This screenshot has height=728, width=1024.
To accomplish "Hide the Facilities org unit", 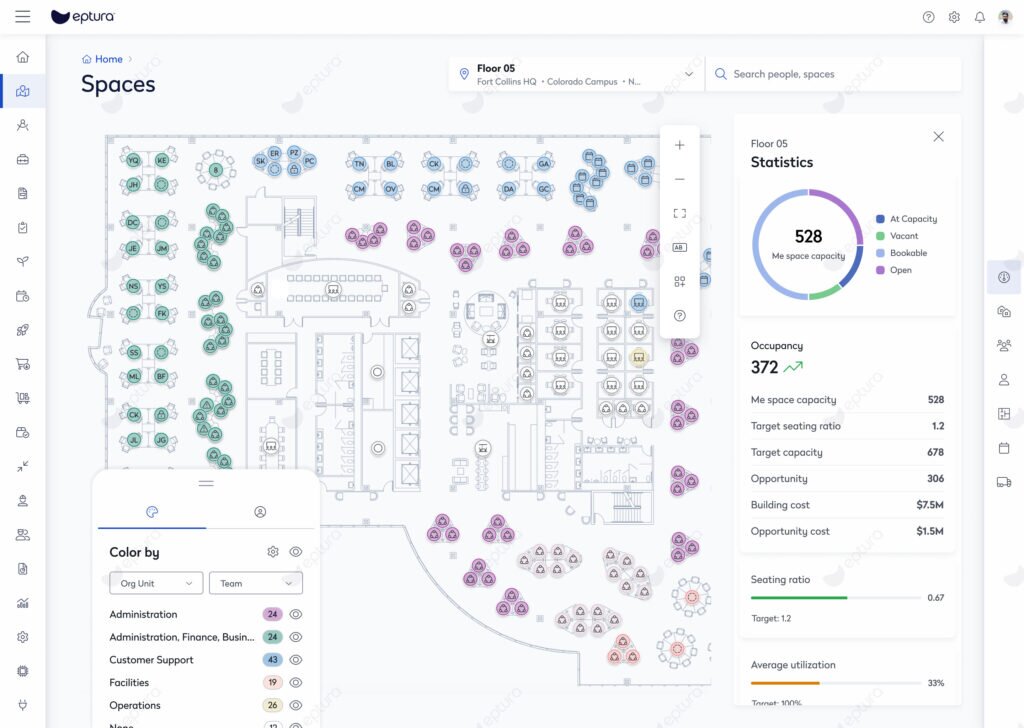I will [296, 683].
